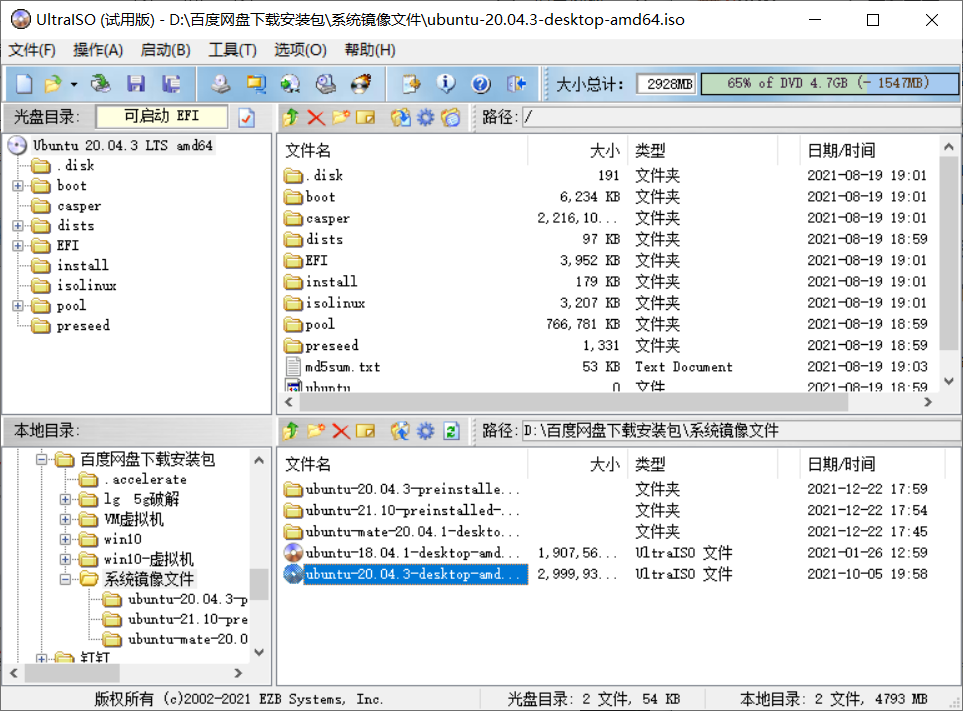The image size is (963, 711).
Task: Click the 可启动 EFI boot status button
Action: pos(162,116)
